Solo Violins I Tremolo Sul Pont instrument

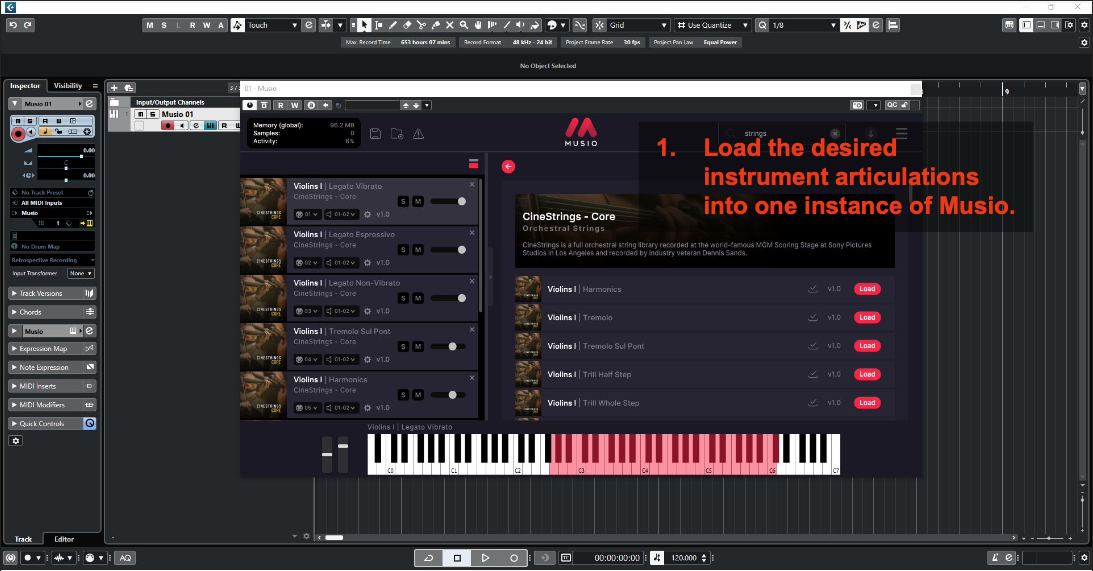[x=403, y=347]
